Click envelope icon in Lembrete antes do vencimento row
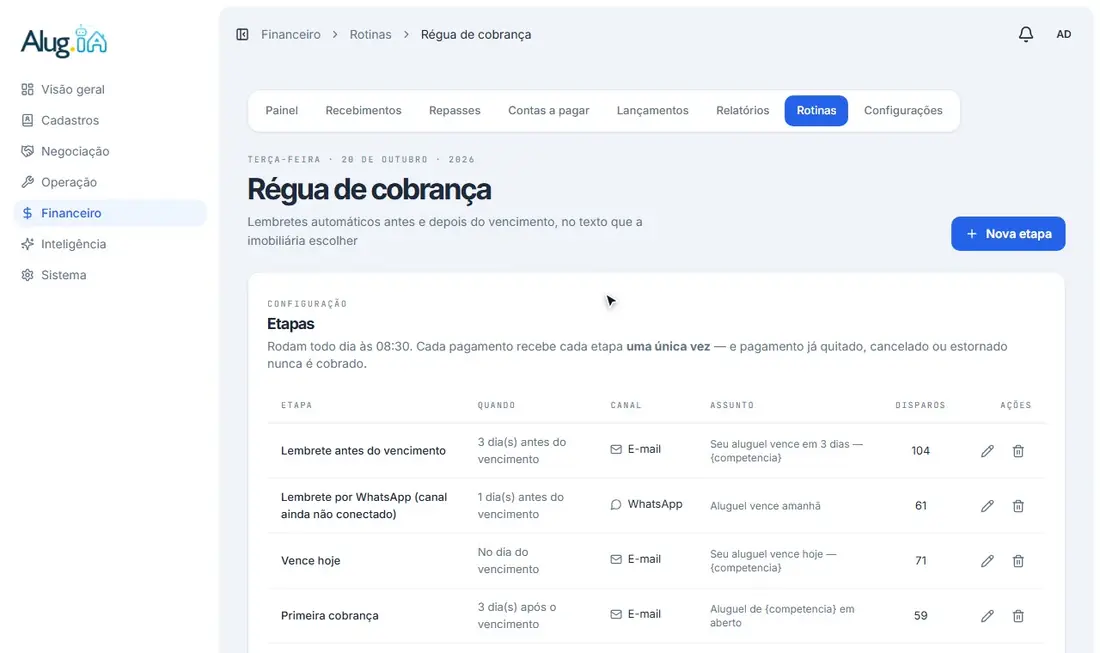The height and width of the screenshot is (653, 1100). pos(616,449)
